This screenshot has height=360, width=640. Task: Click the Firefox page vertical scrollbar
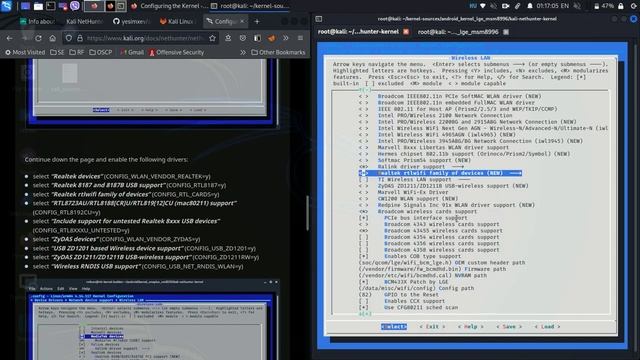(x=307, y=212)
